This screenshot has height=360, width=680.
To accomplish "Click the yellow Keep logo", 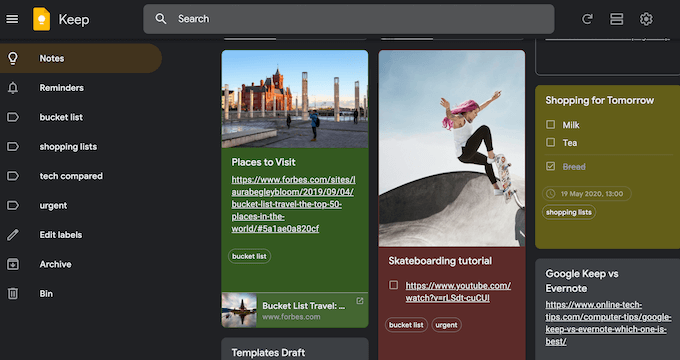I will [42, 20].
